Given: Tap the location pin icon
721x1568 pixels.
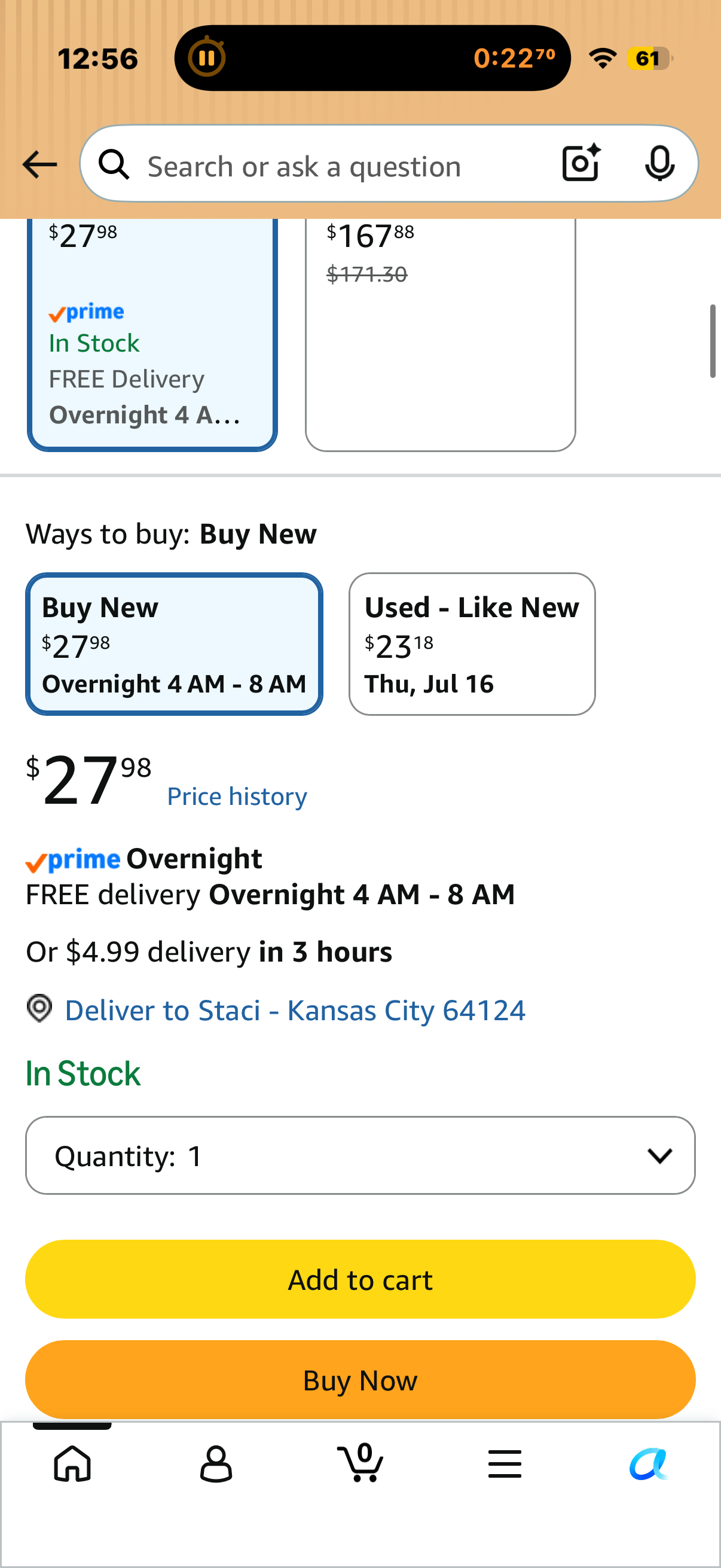Looking at the screenshot, I should click(x=39, y=1009).
